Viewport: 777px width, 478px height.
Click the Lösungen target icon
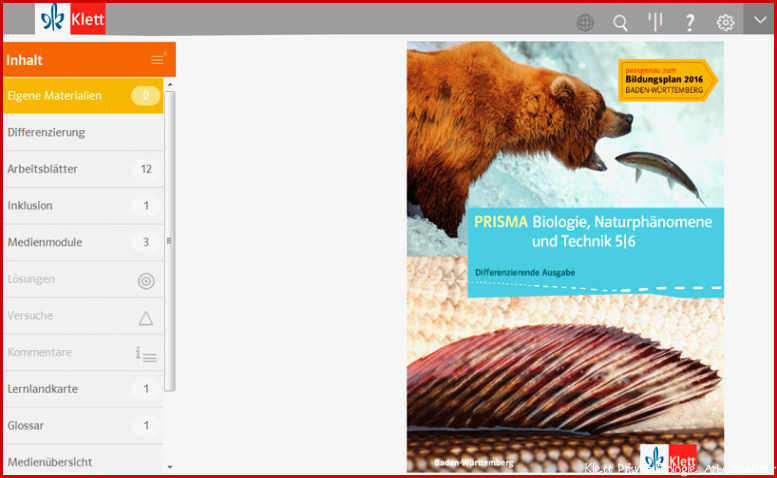(x=146, y=281)
